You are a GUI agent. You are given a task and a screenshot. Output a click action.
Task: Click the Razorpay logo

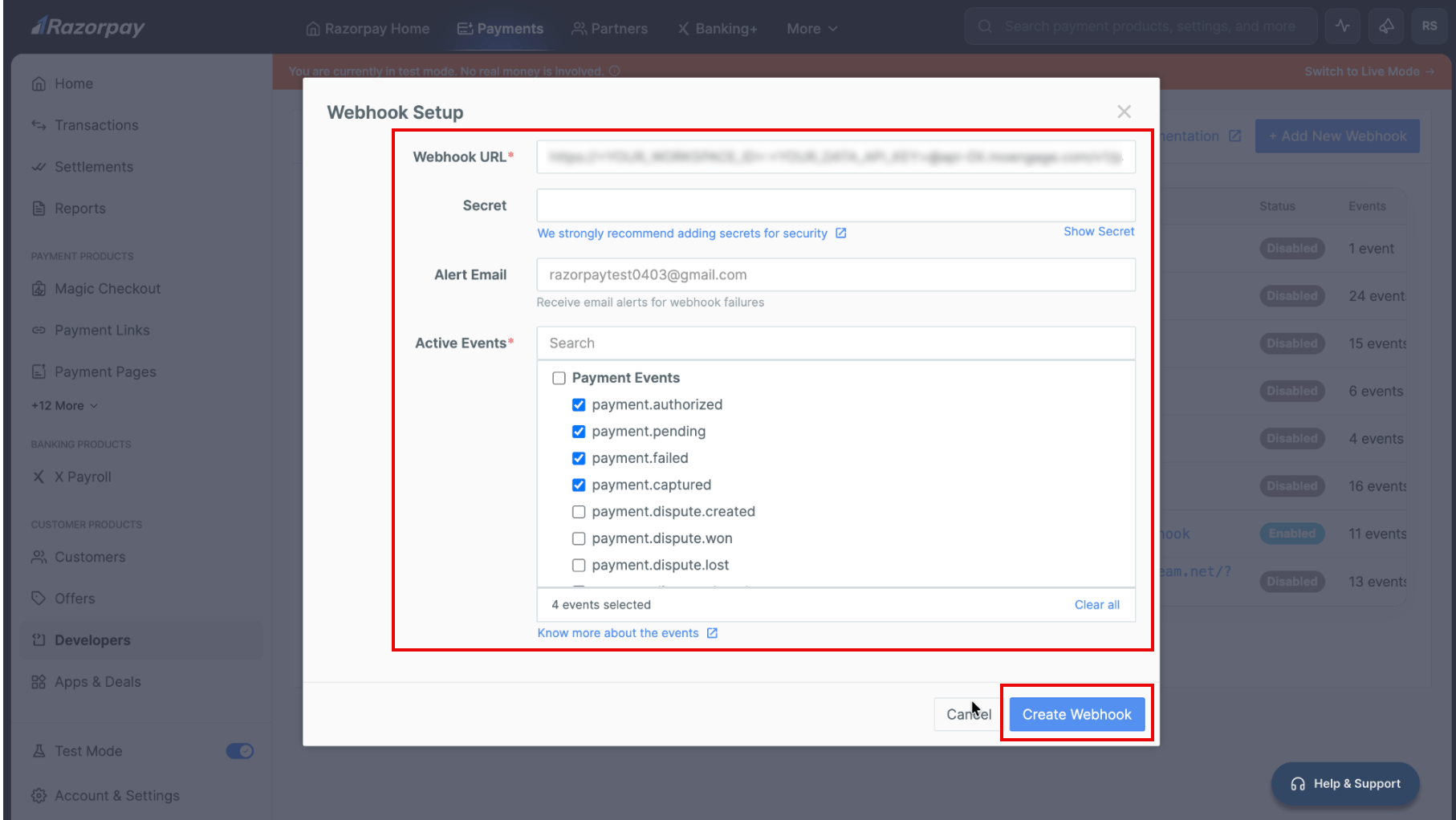coord(87,27)
